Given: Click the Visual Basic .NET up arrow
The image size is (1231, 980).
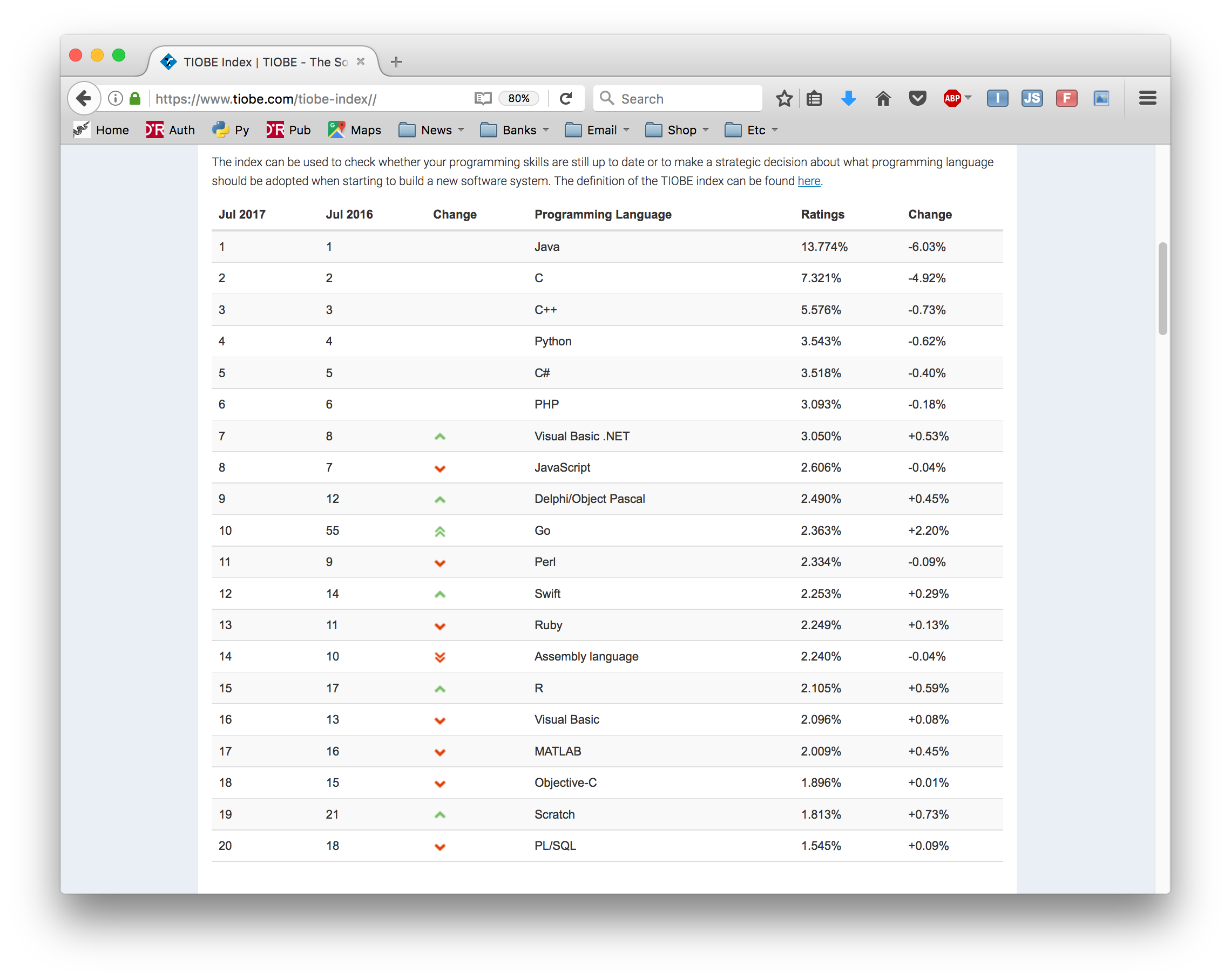Looking at the screenshot, I should (x=439, y=437).
